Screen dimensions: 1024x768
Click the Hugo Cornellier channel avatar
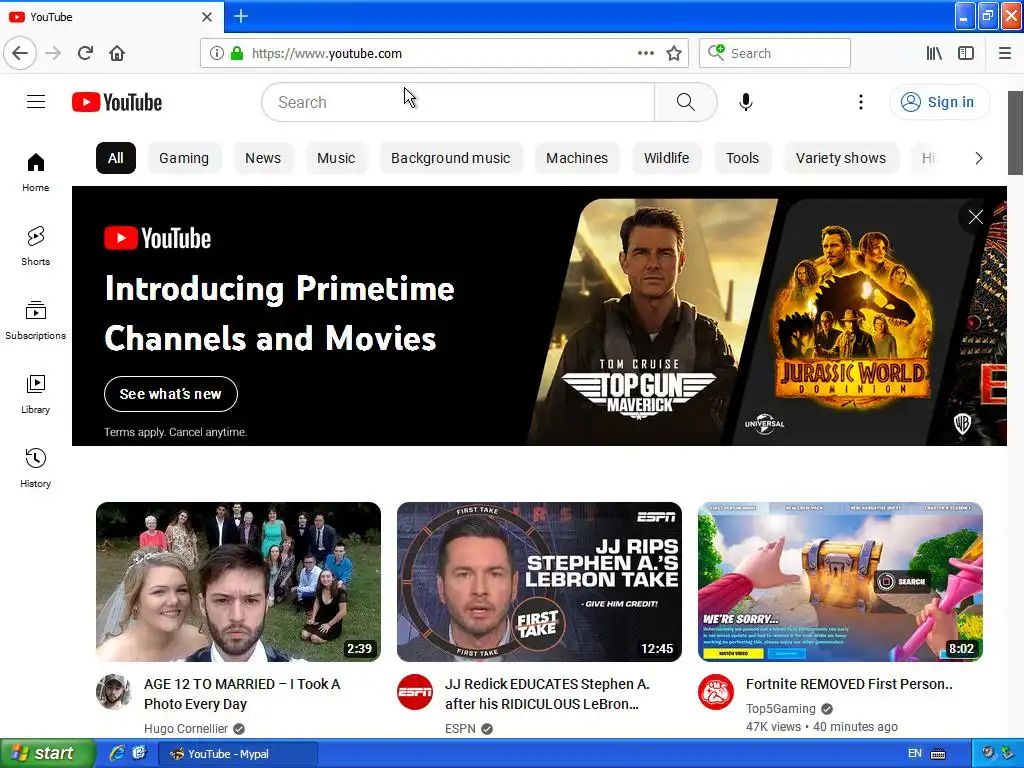[x=114, y=692]
